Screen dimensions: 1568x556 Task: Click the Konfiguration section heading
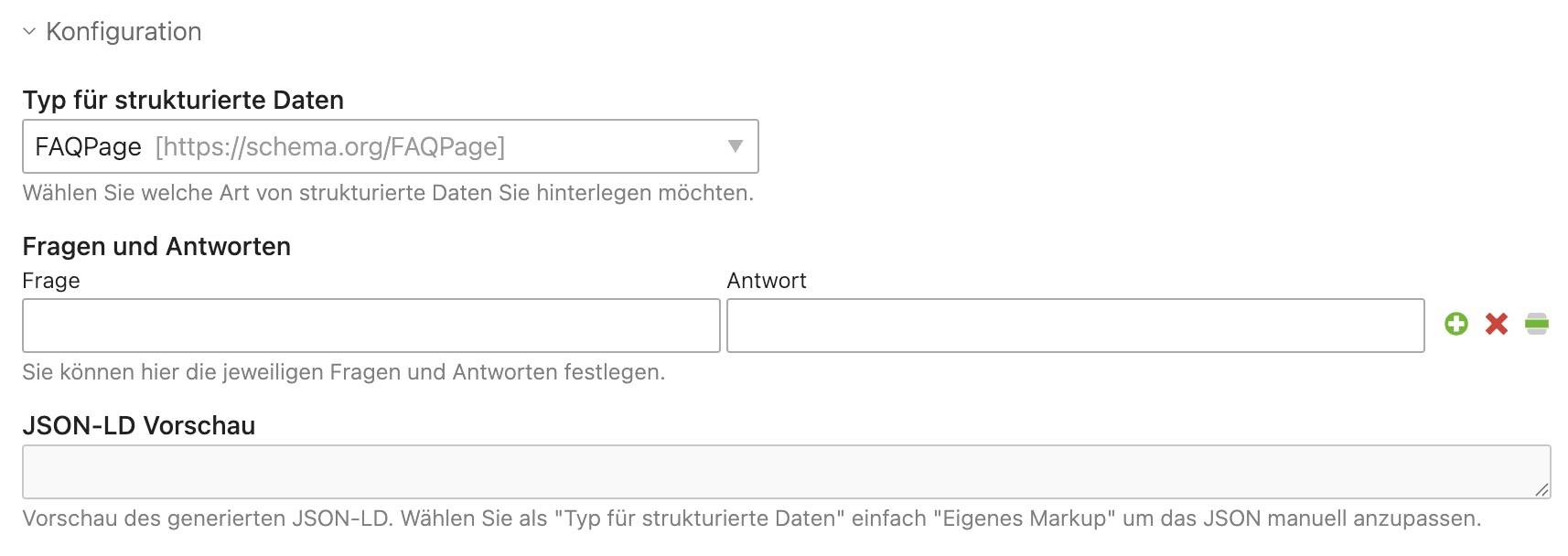(124, 32)
